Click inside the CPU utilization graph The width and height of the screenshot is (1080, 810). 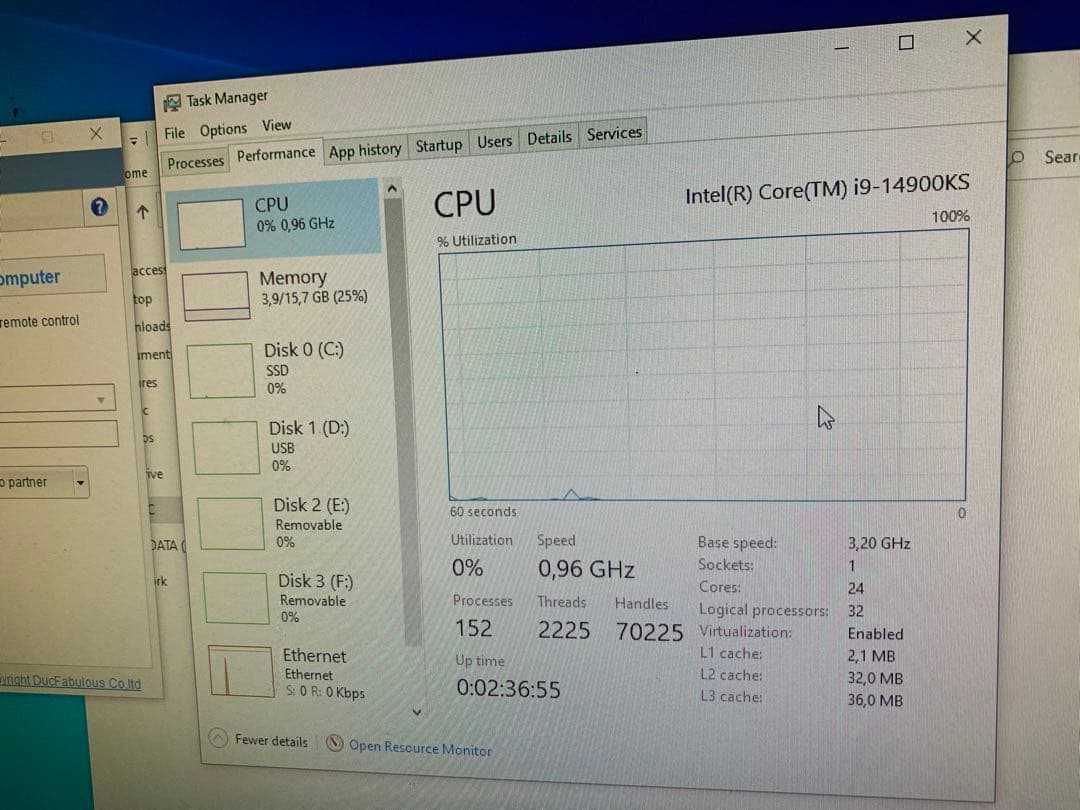click(x=700, y=370)
